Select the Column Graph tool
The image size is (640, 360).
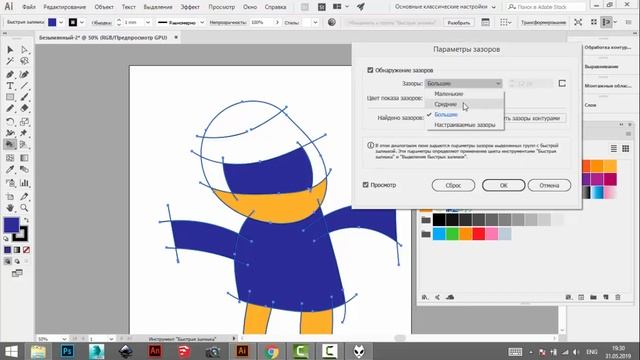(x=24, y=183)
